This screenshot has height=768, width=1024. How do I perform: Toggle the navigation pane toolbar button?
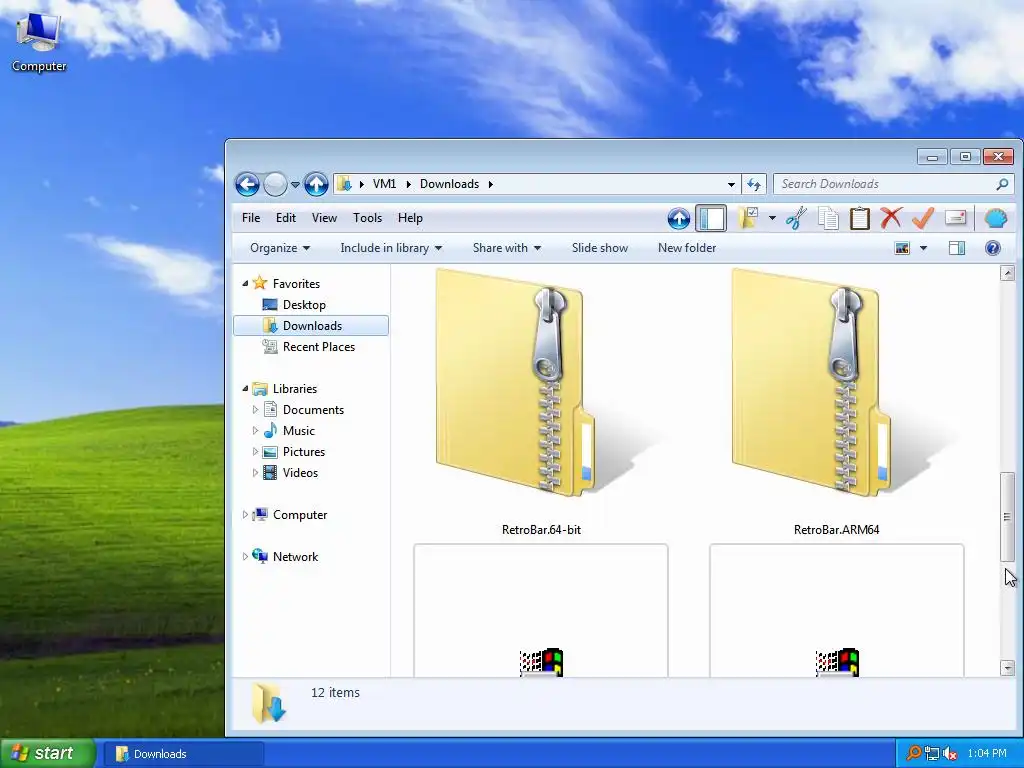[x=711, y=219]
